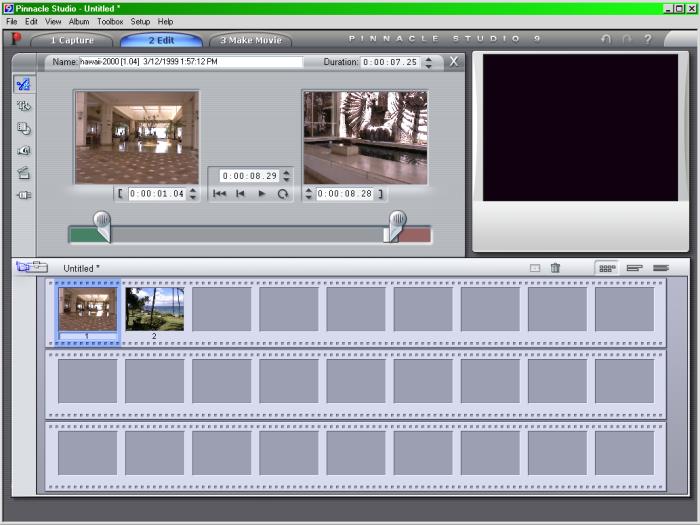Play the trimmed clip

click(262, 194)
